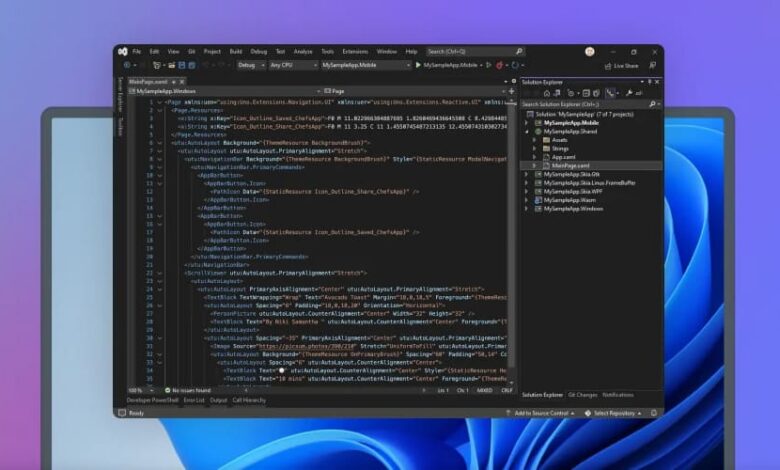Click the CRLF line ending indicator
This screenshot has width=780, height=470.
click(506, 390)
